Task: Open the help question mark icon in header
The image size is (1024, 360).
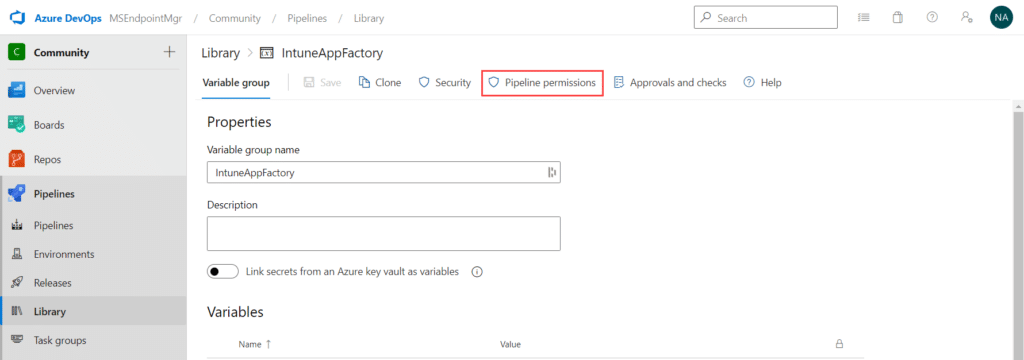Action: [x=933, y=18]
